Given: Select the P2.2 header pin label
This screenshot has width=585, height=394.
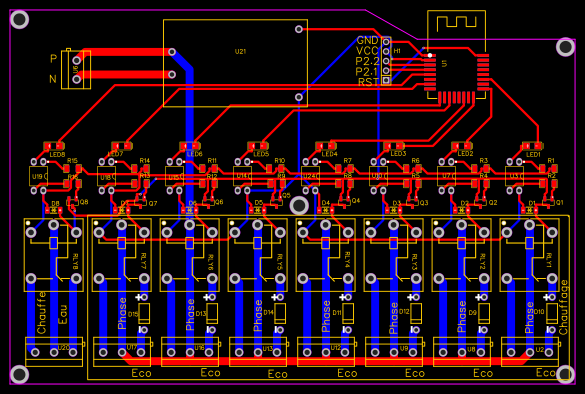Looking at the screenshot, I should pos(367,61).
